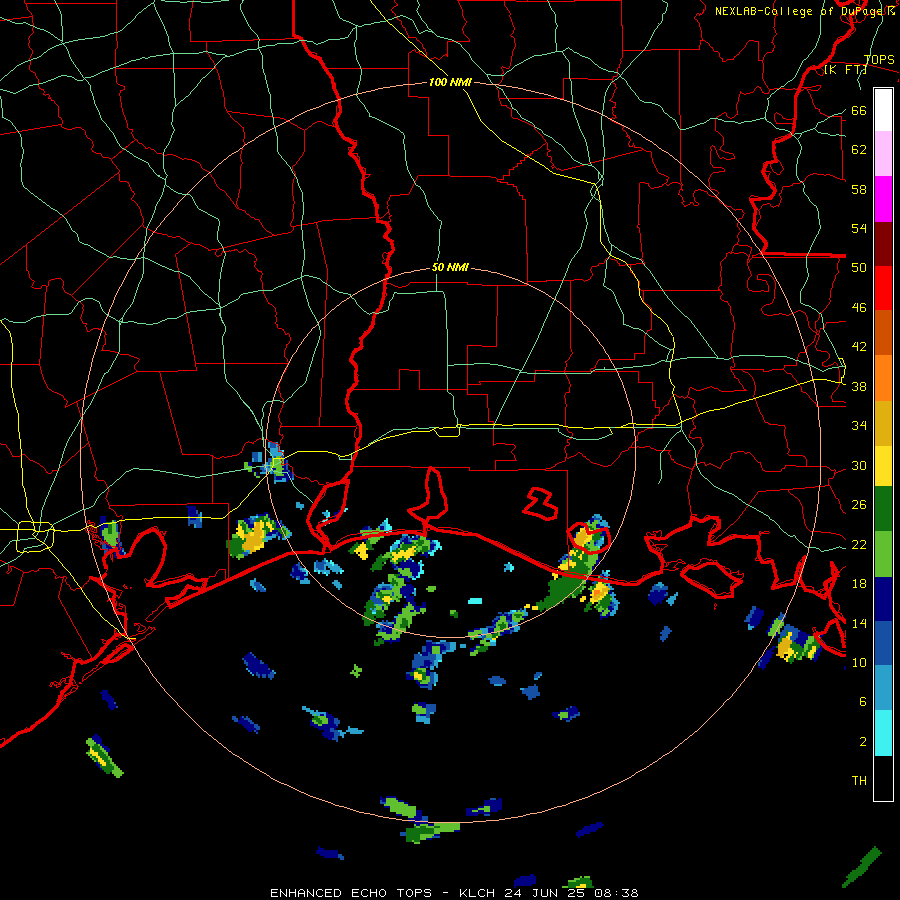Click the '50 NMI' range ring label
This screenshot has width=900, height=900.
pos(451,267)
